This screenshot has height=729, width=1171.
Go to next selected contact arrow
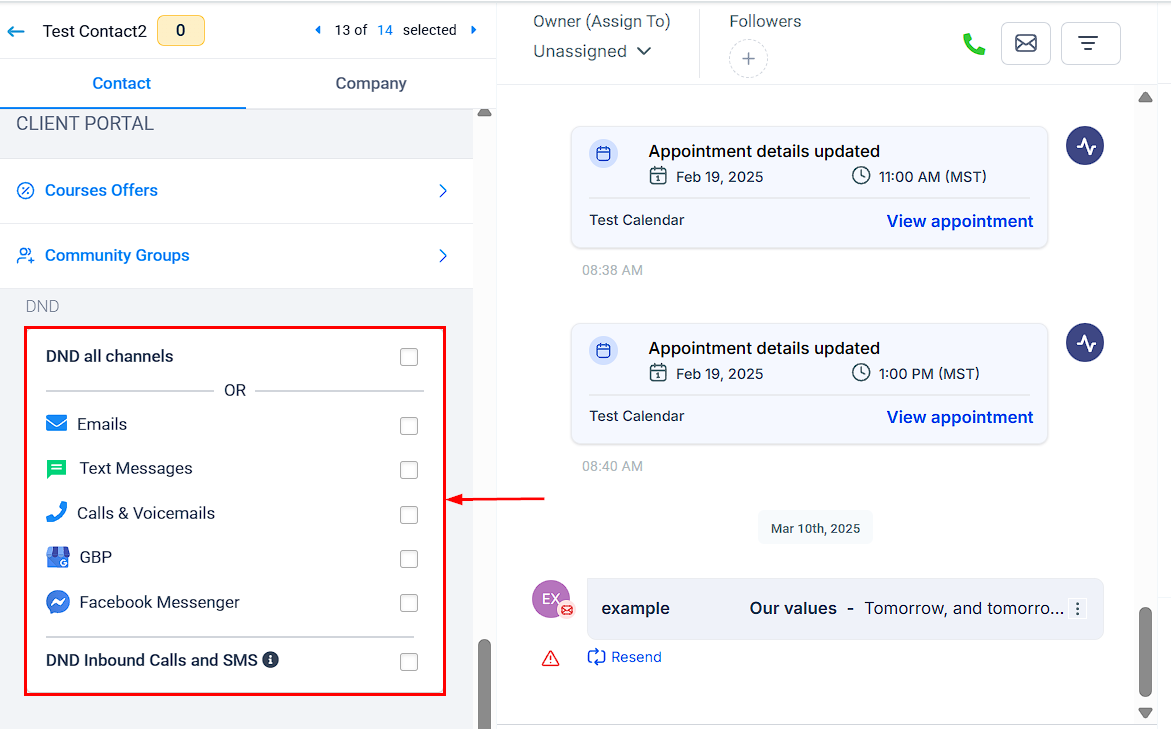click(x=473, y=30)
